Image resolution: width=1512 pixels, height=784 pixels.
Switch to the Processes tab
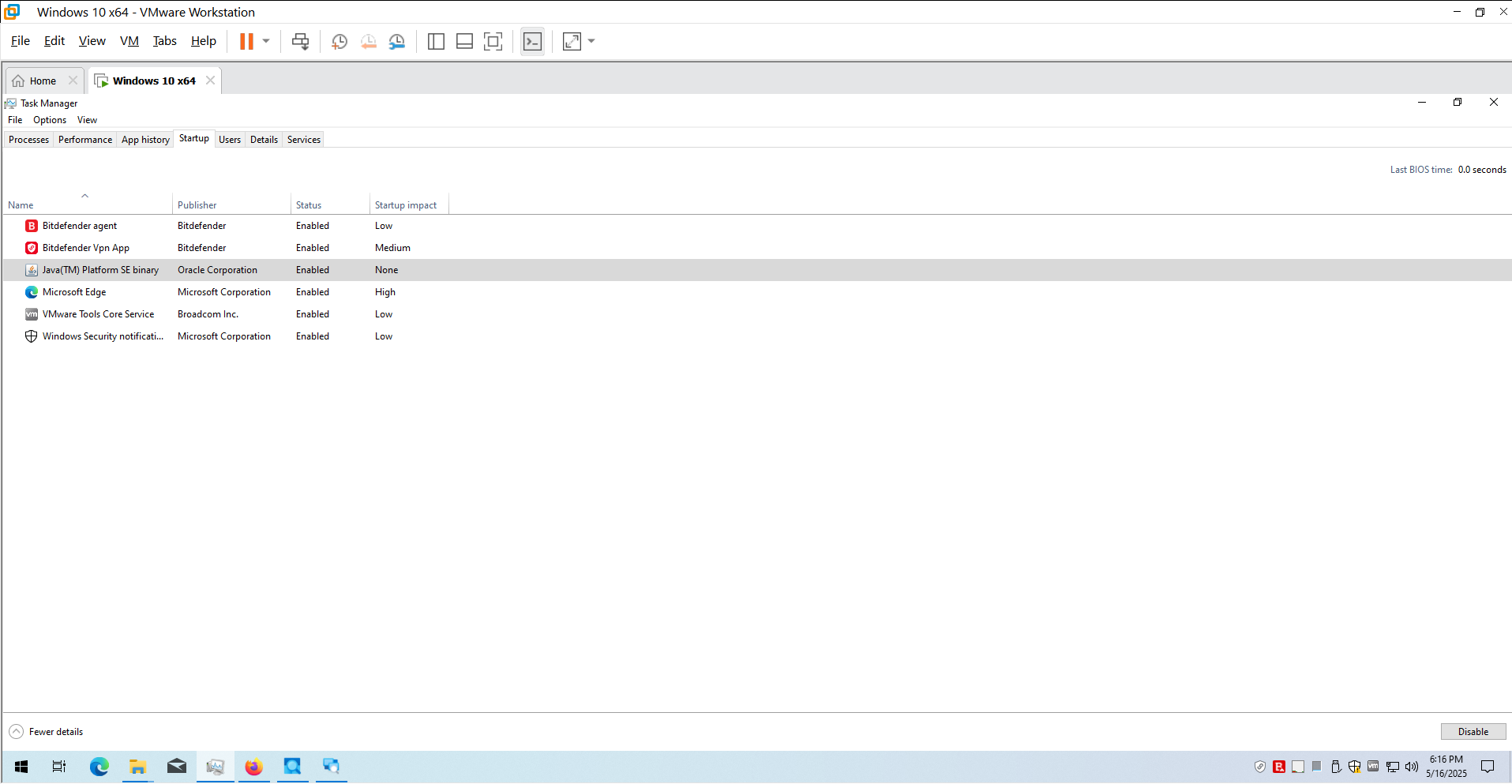[29, 140]
